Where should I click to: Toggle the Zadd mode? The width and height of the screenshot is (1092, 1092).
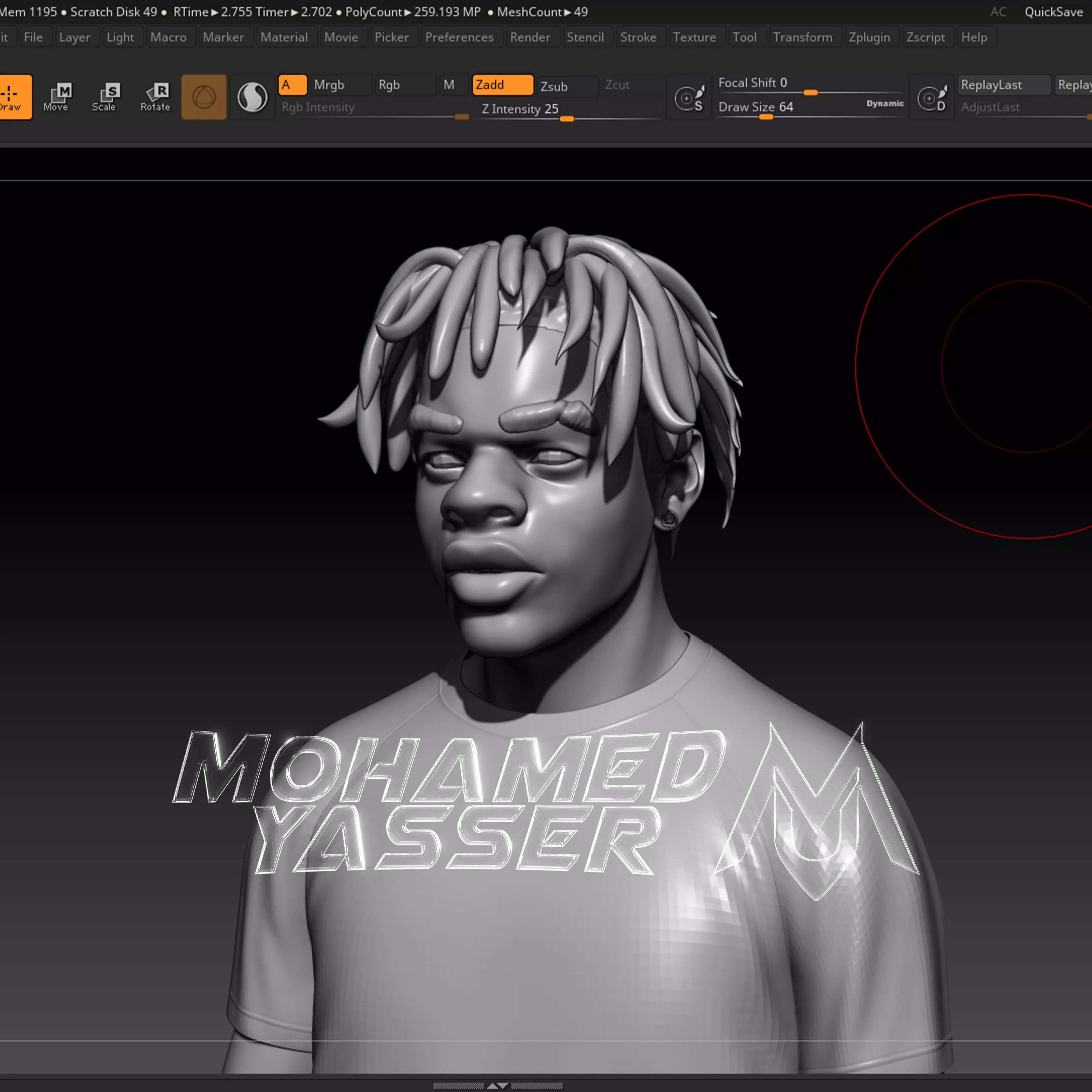coord(502,85)
